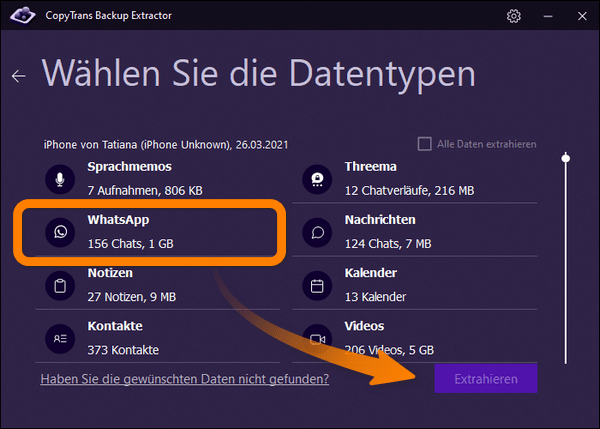This screenshot has width=600, height=429.
Task: Open settings via the gear icon
Action: pyautogui.click(x=514, y=16)
